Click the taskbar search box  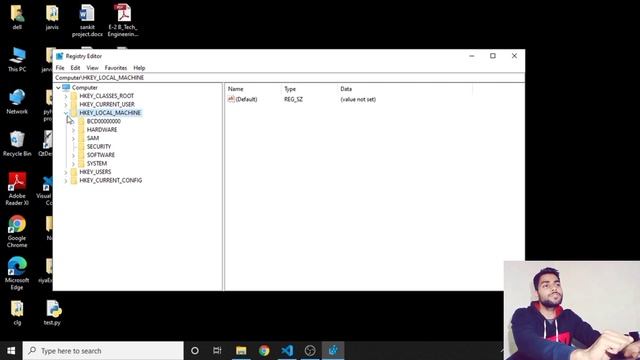point(103,351)
